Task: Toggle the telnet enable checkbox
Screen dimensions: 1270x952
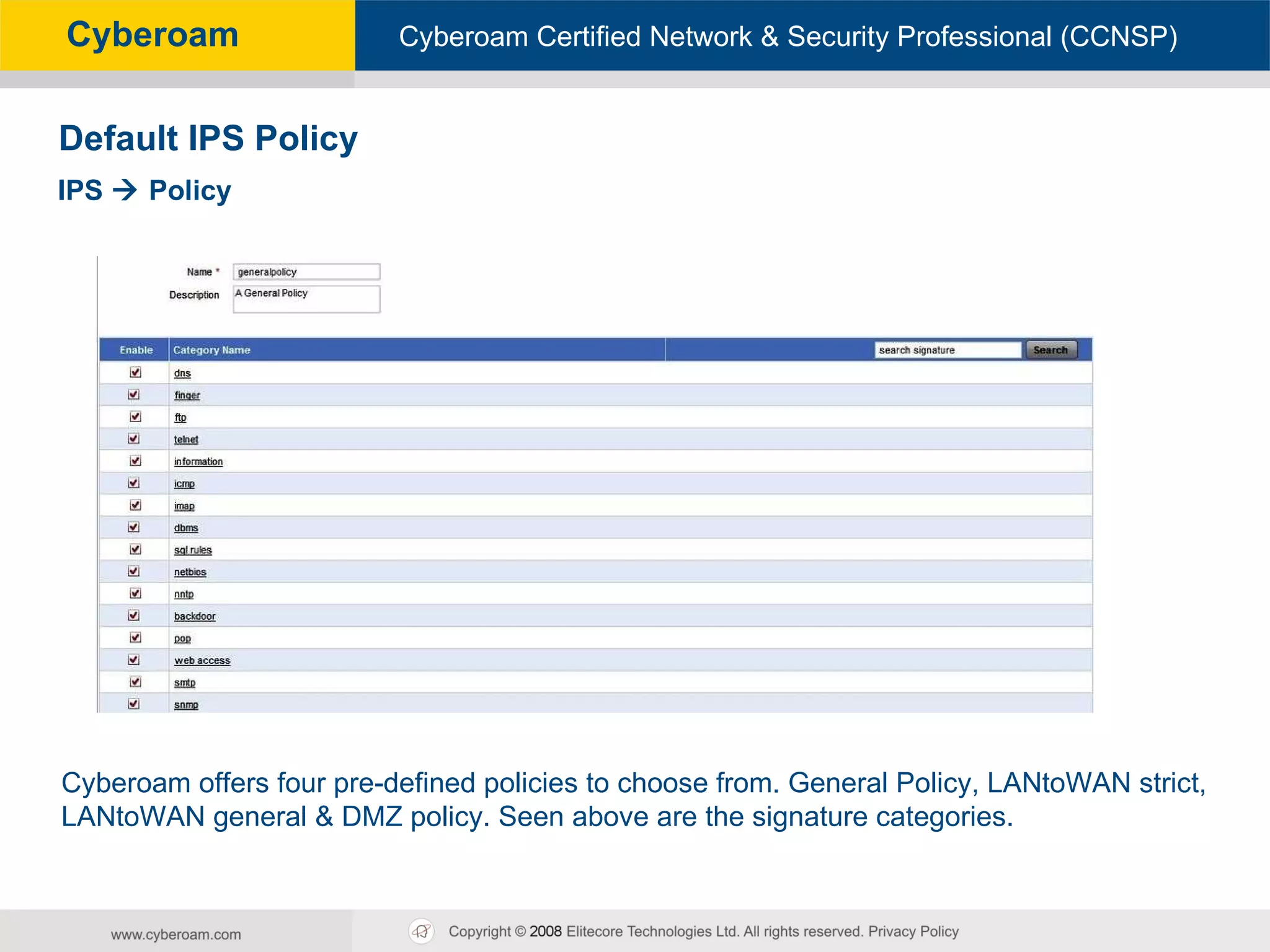Action: pos(134,439)
